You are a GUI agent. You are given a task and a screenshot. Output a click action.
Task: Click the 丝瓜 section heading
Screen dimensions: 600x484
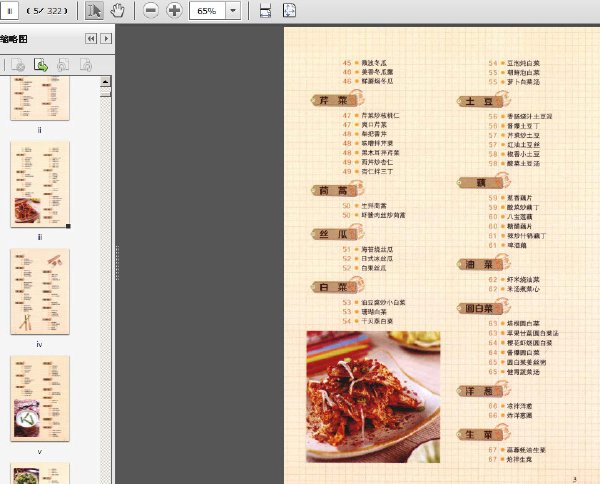click(x=334, y=234)
